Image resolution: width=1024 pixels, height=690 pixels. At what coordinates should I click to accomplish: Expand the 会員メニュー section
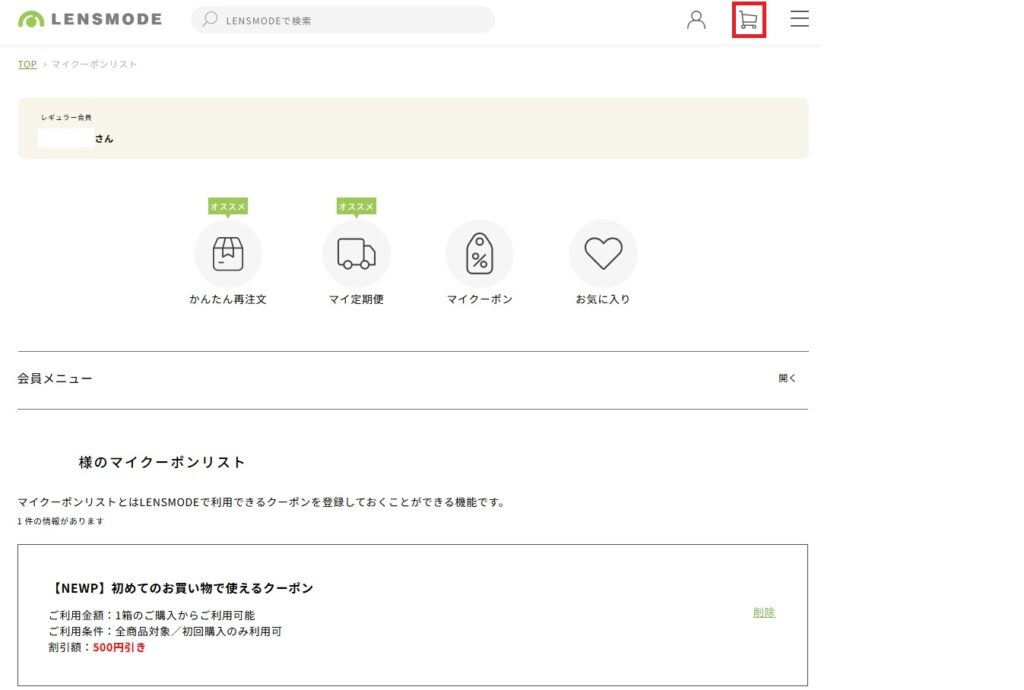point(55,379)
